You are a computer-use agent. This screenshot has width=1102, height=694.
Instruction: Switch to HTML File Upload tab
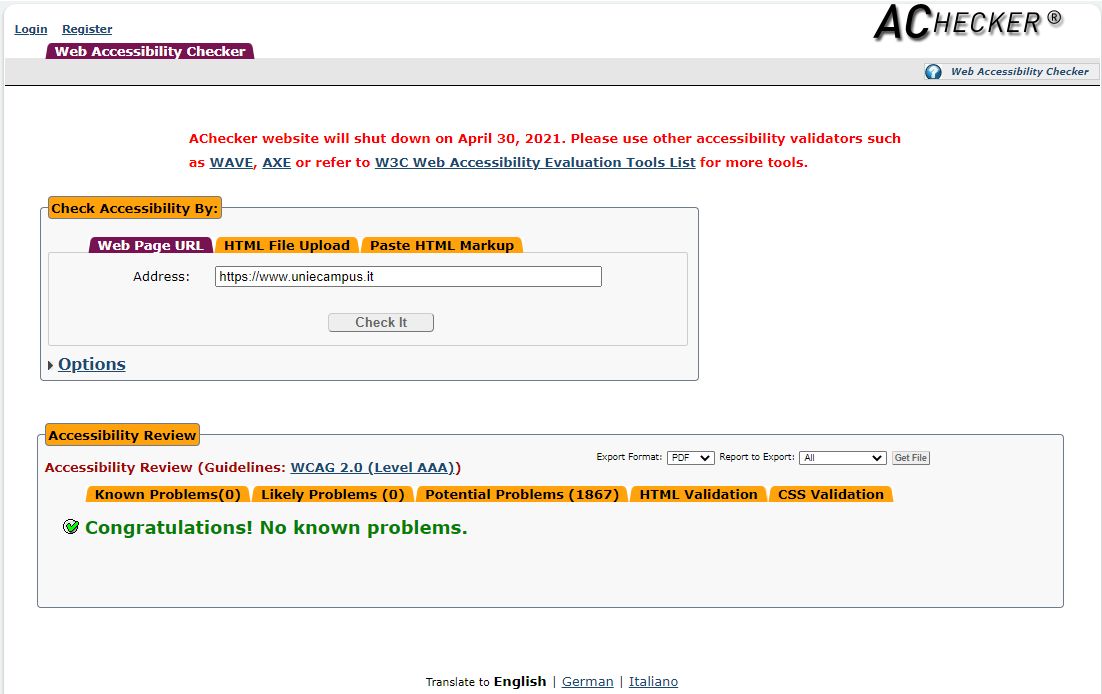pos(287,245)
